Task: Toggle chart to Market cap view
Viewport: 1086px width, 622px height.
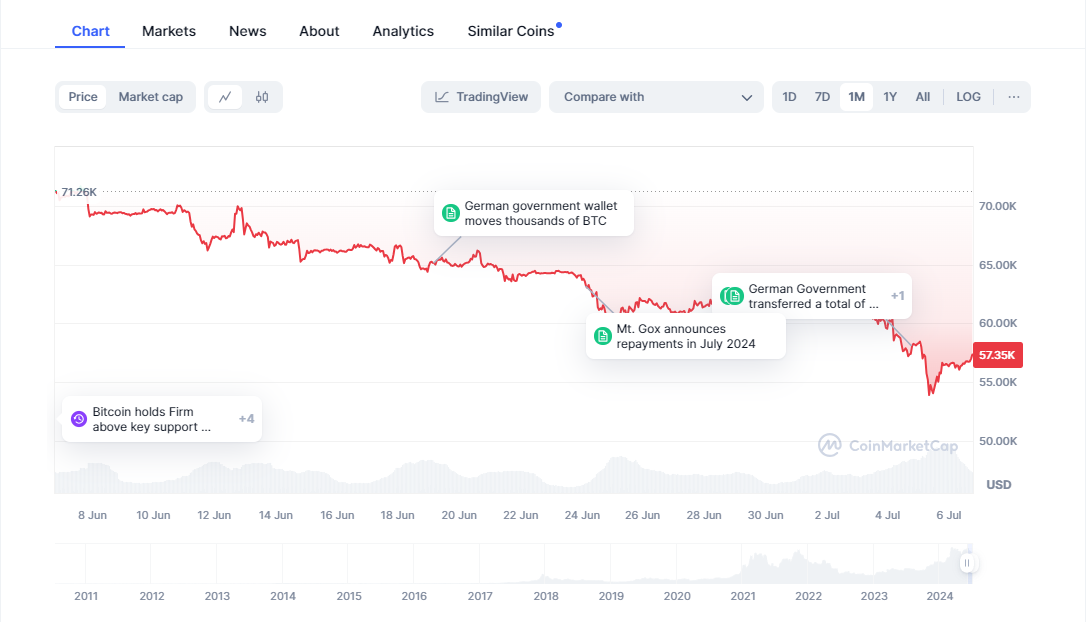Action: click(151, 97)
